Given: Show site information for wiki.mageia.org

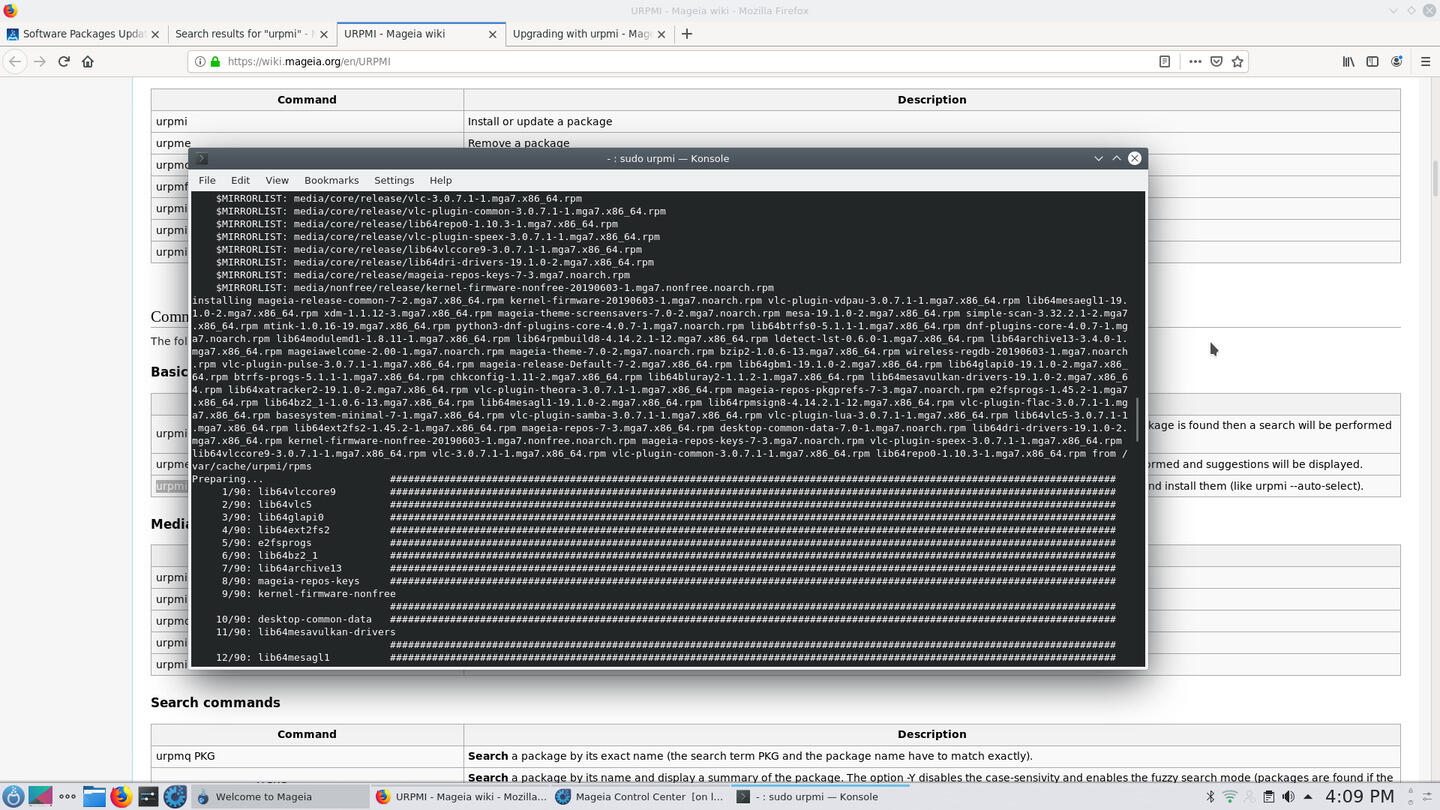Looking at the screenshot, I should [200, 61].
